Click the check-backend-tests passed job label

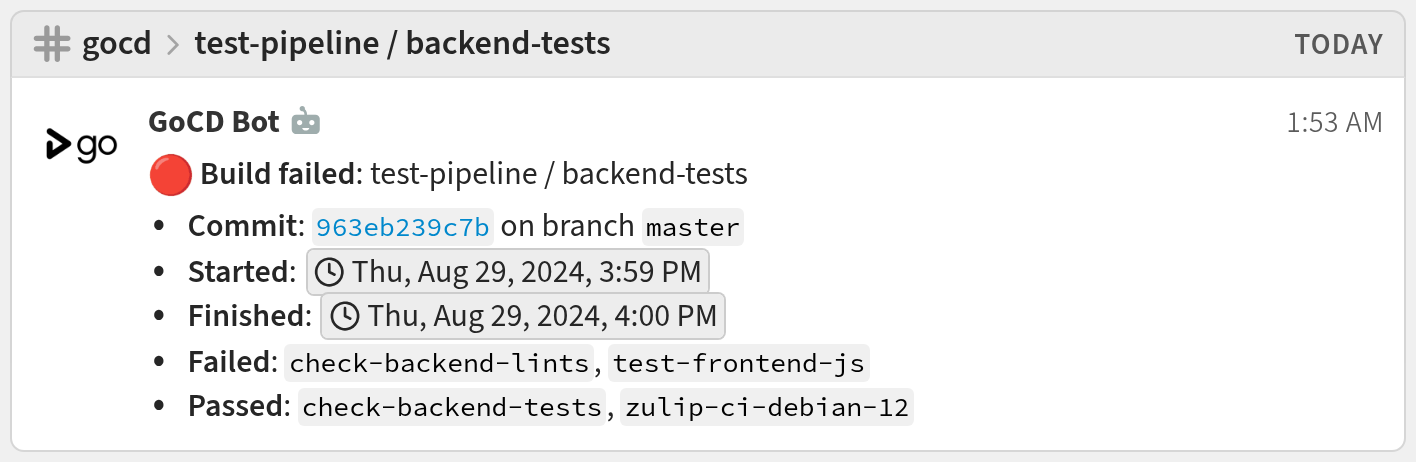(453, 408)
